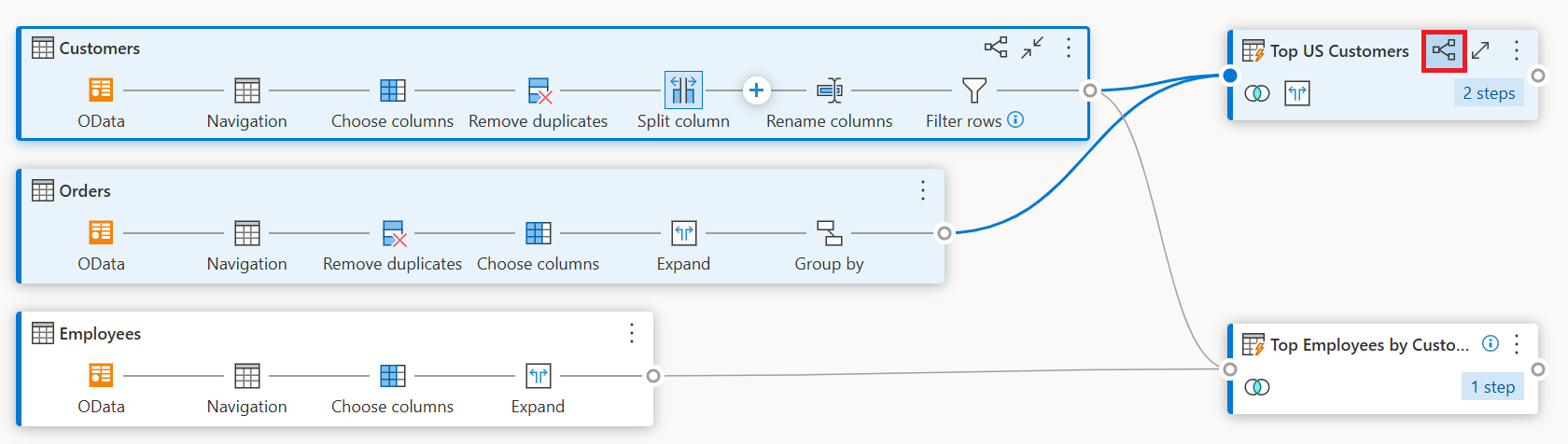The image size is (1568, 444).
Task: Add a step after Split column
Action: coord(756,90)
